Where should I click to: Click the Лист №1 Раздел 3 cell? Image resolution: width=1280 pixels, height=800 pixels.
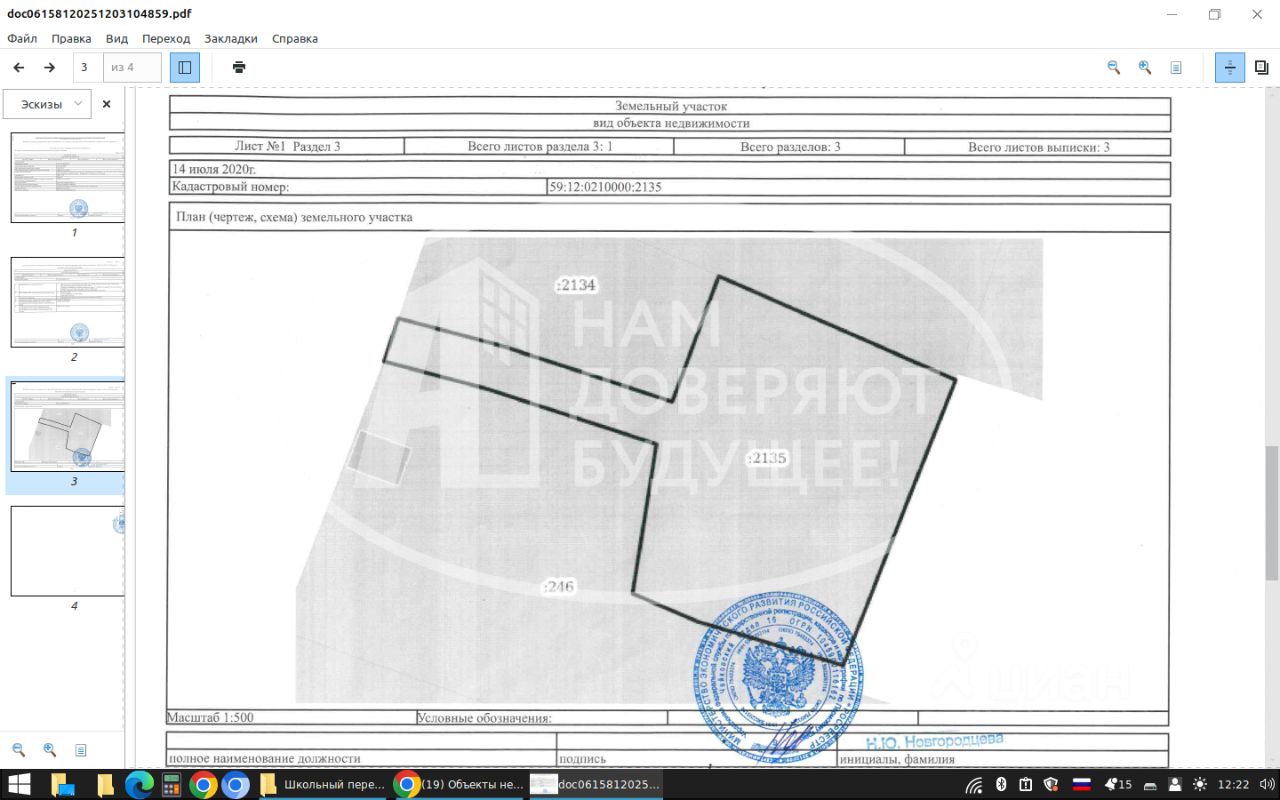[287, 147]
